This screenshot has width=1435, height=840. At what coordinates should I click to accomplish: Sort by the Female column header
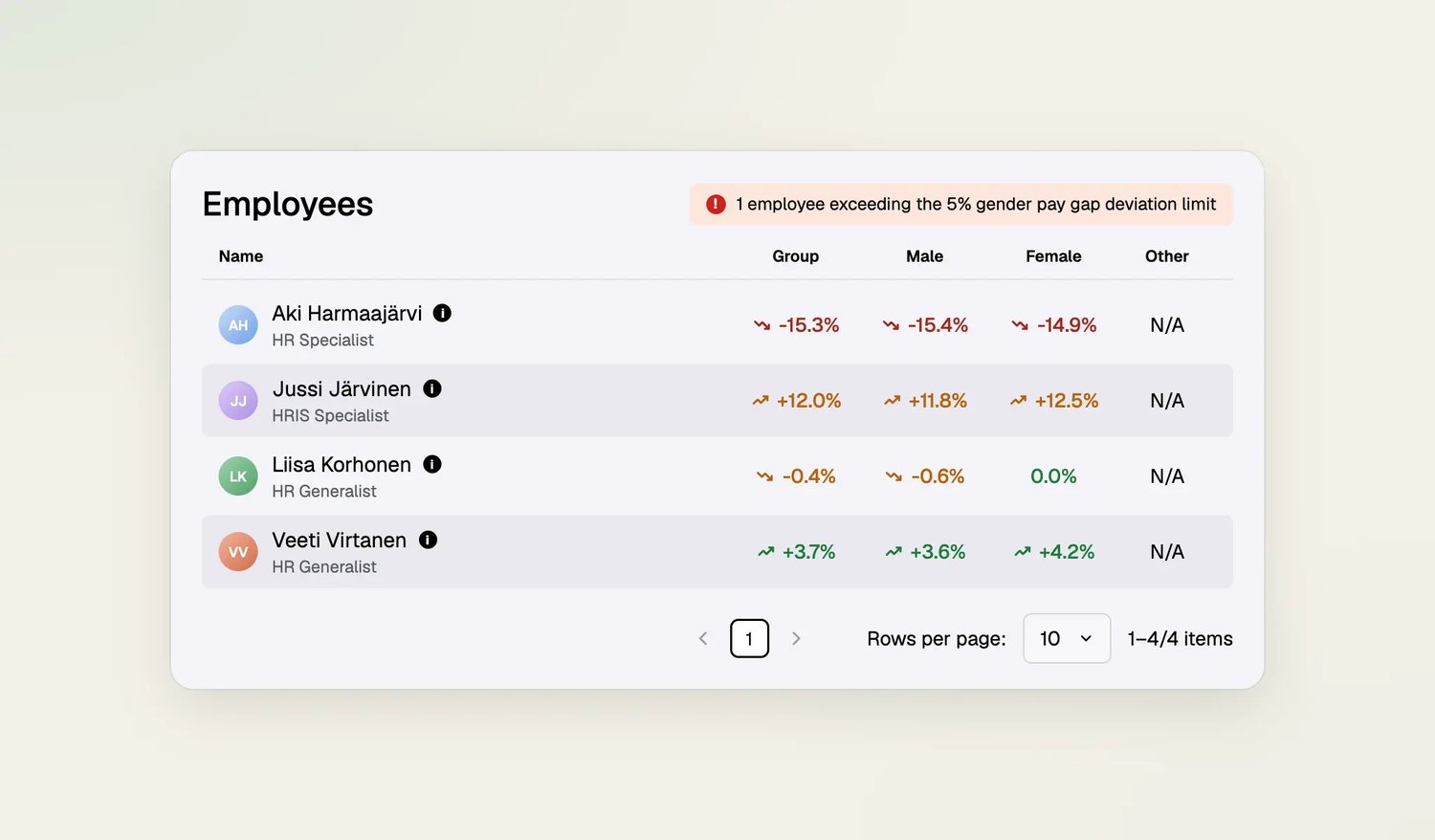[1053, 256]
